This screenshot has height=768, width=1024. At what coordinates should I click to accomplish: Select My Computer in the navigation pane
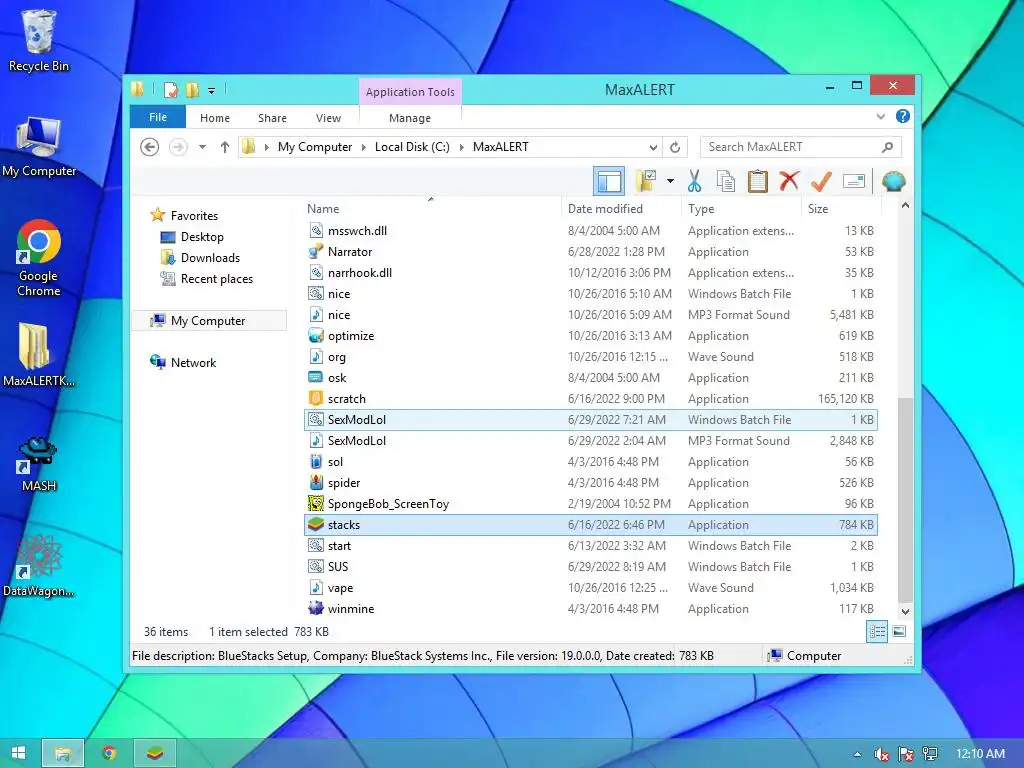pyautogui.click(x=209, y=321)
